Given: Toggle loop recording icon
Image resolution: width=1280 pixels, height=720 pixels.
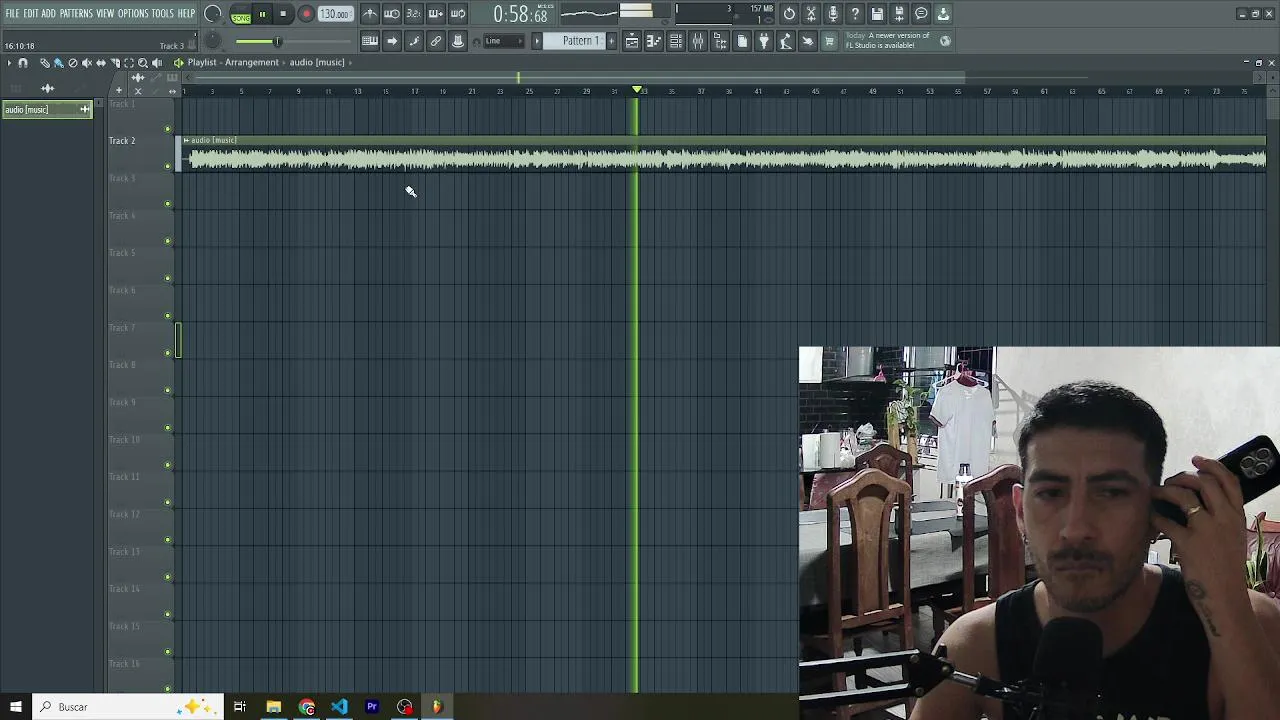Looking at the screenshot, I should [458, 14].
